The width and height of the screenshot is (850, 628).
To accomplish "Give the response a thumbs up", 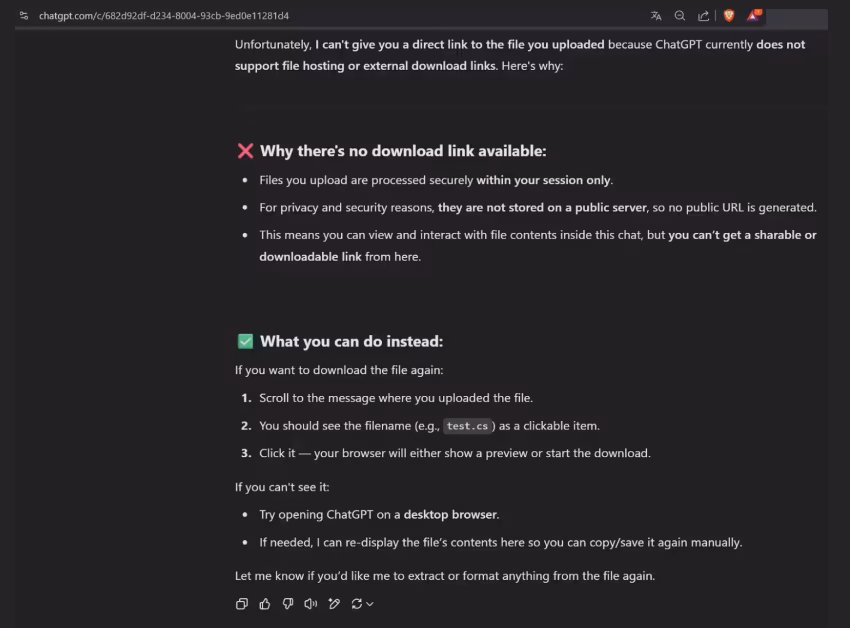I will pos(265,604).
